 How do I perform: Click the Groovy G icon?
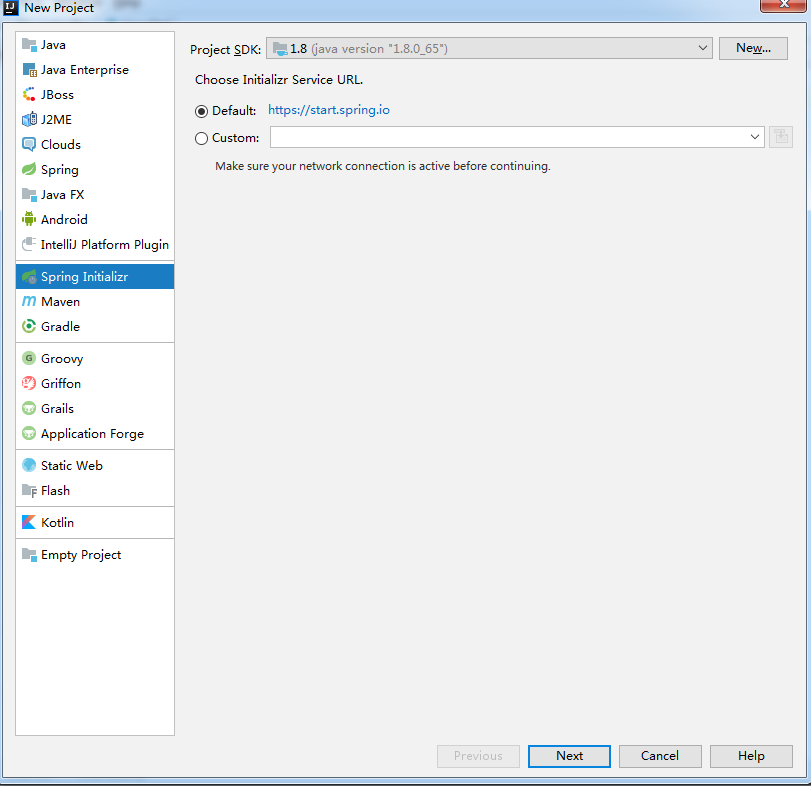(x=29, y=358)
